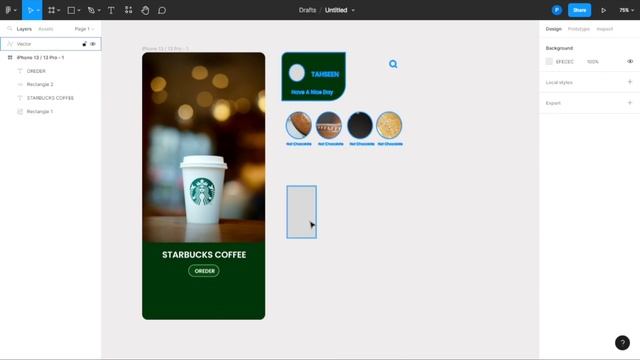Image resolution: width=640 pixels, height=360 pixels.
Task: Open Move tool options dropdown arrow
Action: click(38, 11)
